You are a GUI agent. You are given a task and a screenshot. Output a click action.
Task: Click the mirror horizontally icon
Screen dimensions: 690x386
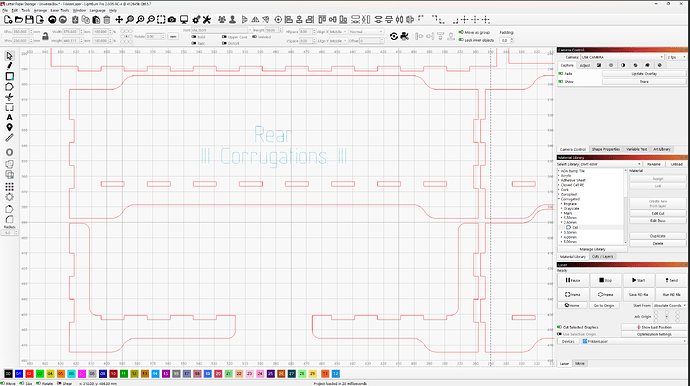255,20
